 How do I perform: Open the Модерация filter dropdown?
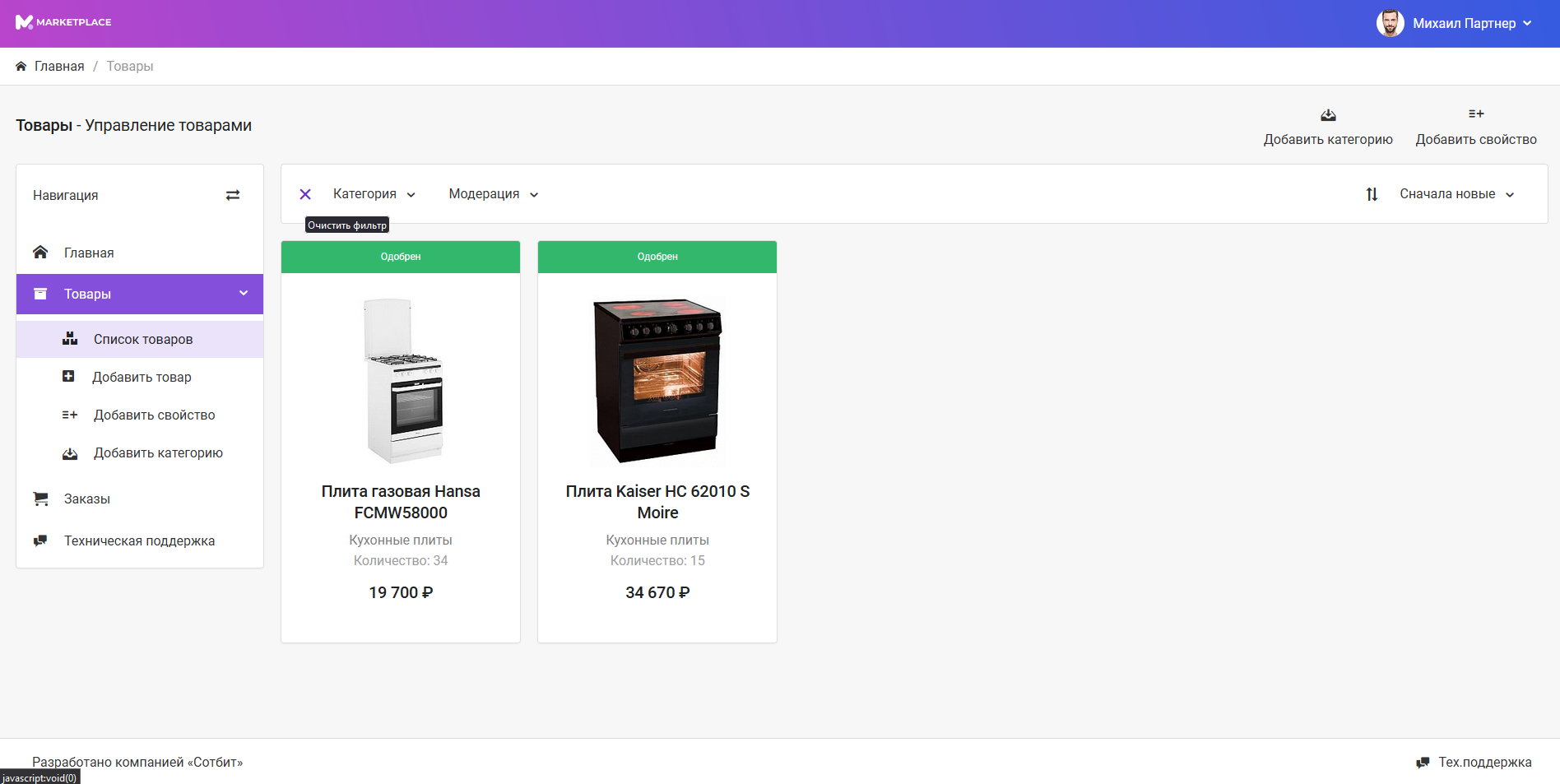493,193
